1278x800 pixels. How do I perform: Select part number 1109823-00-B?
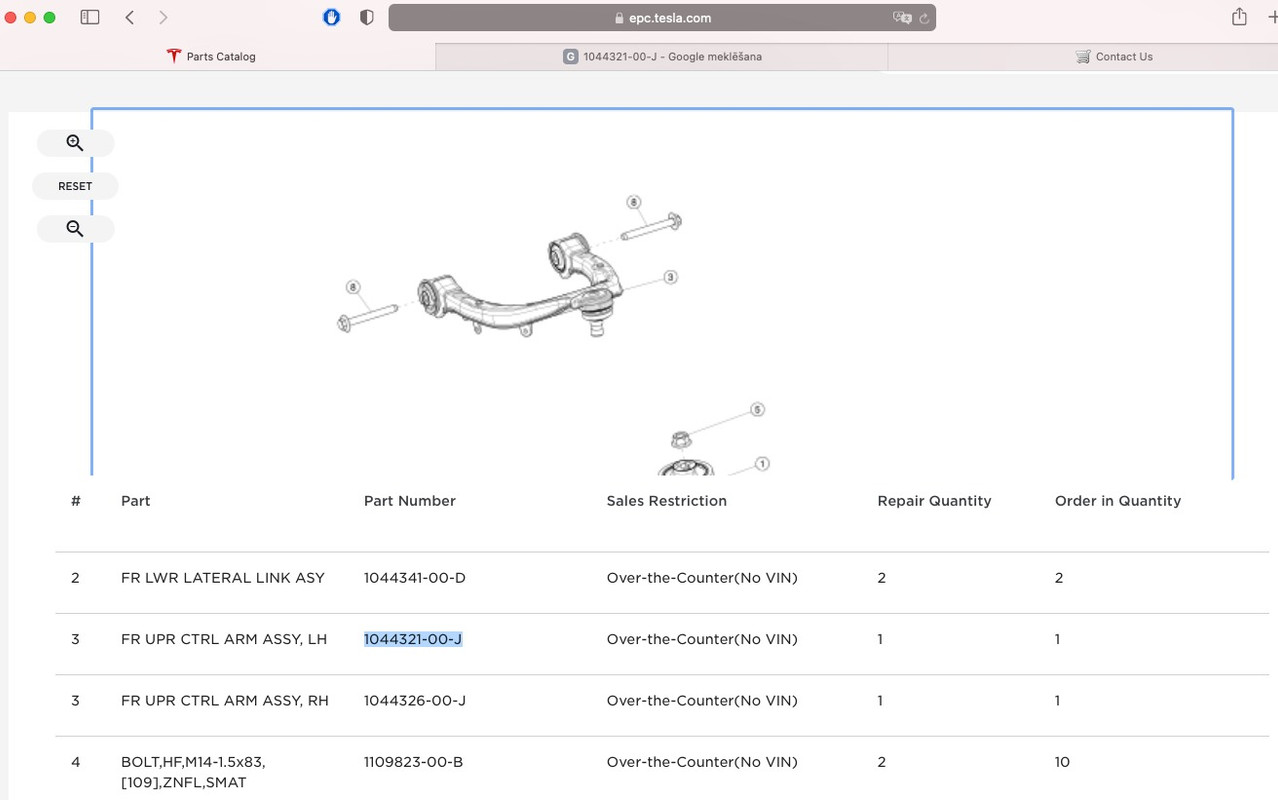coord(413,762)
